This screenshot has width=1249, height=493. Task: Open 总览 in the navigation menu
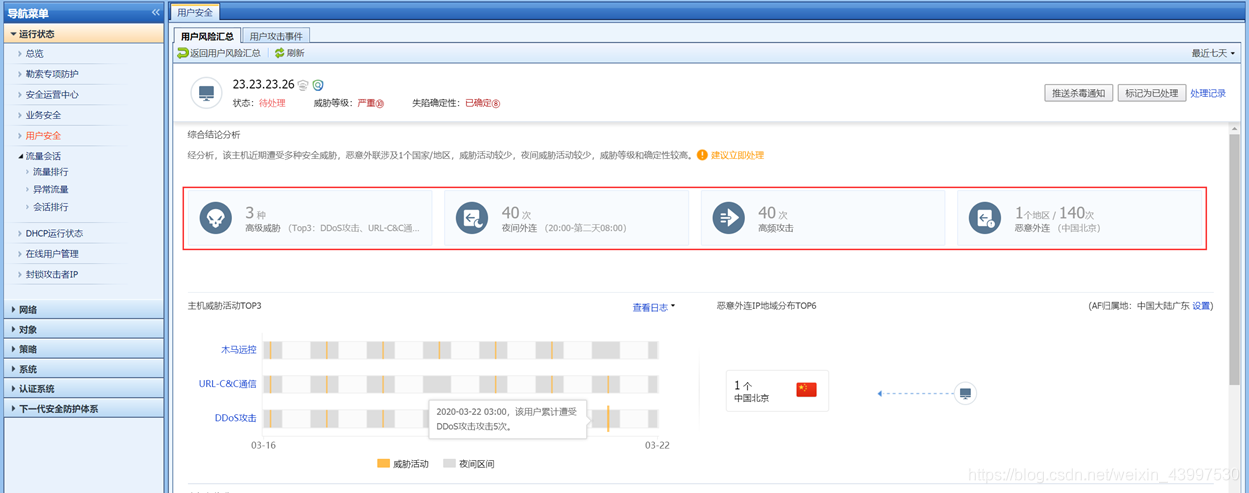pos(35,54)
